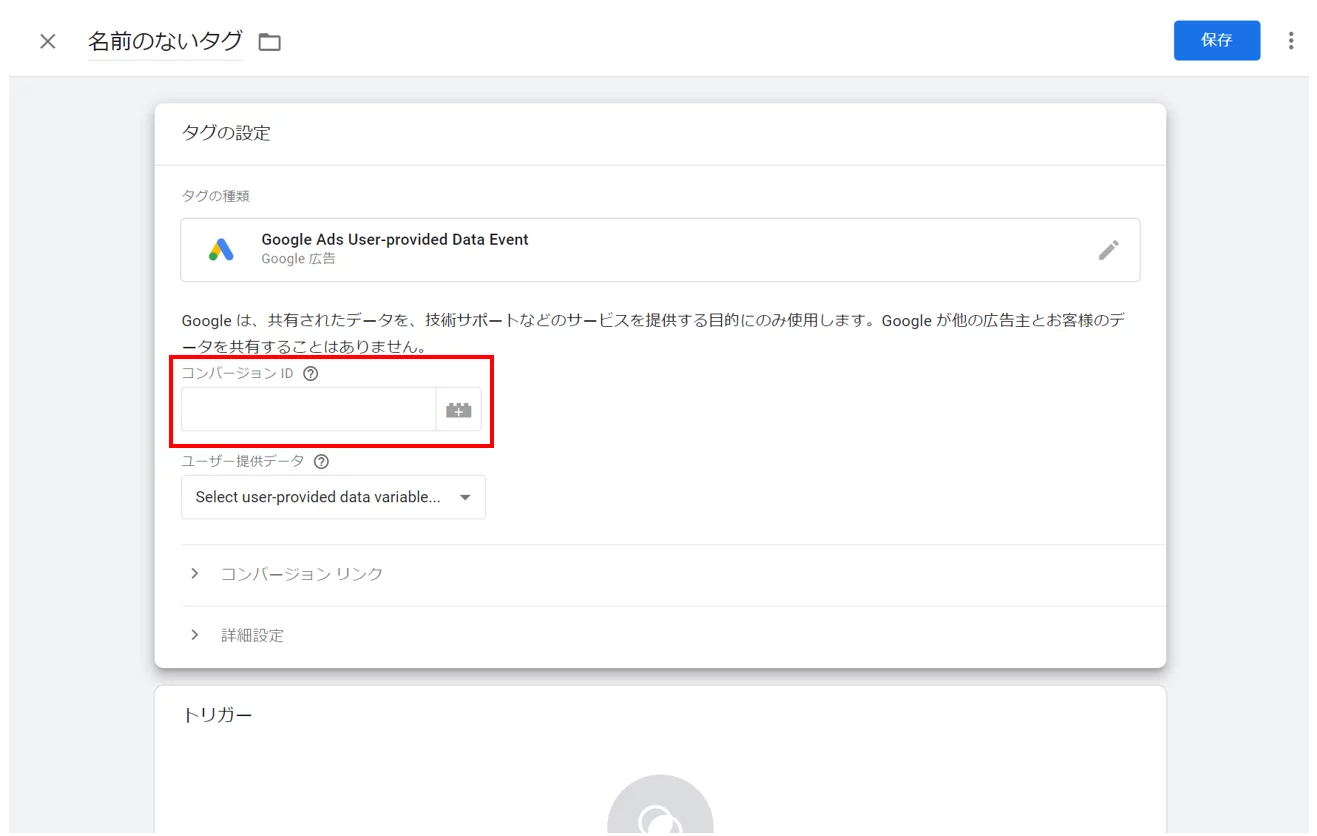Viewport: 1317px width, 836px height.
Task: Click the タグの設定 panel header
Action: 228,132
